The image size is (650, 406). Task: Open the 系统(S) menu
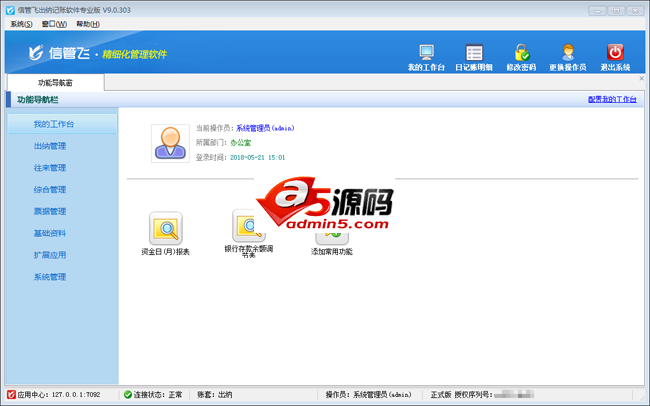pyautogui.click(x=21, y=24)
